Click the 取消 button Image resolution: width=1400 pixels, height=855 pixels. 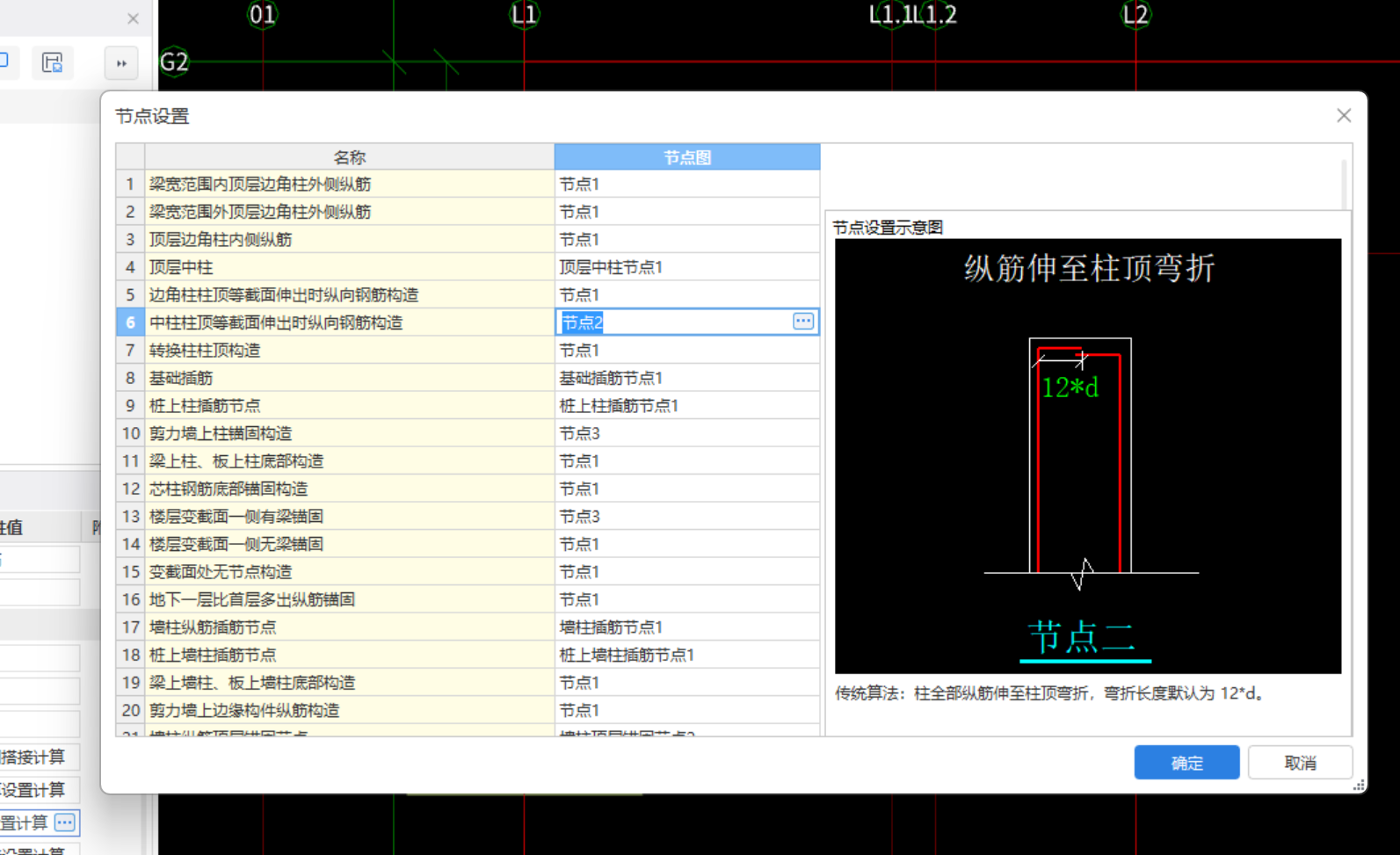[x=1300, y=763]
